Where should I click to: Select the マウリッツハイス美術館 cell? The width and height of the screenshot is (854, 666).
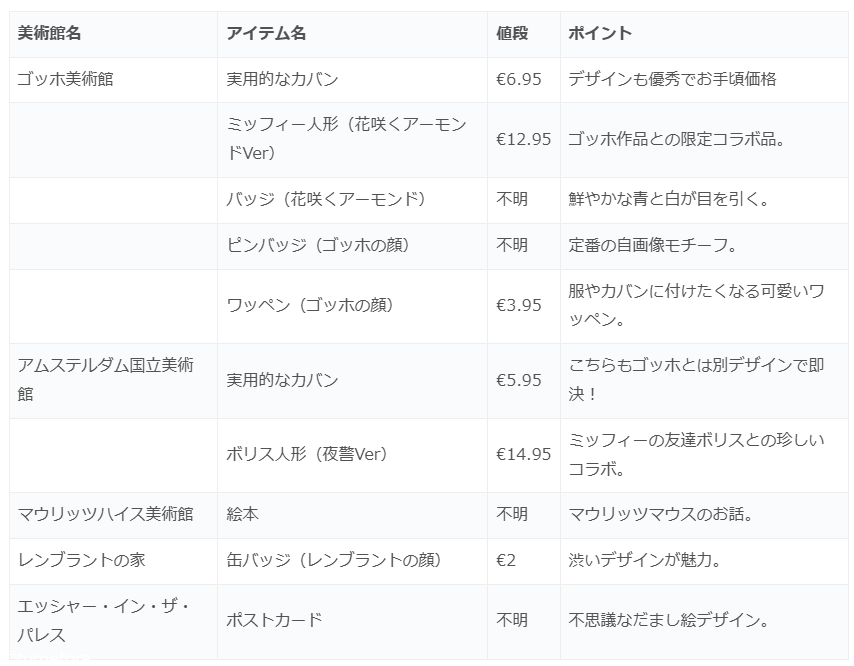[x=105, y=514]
